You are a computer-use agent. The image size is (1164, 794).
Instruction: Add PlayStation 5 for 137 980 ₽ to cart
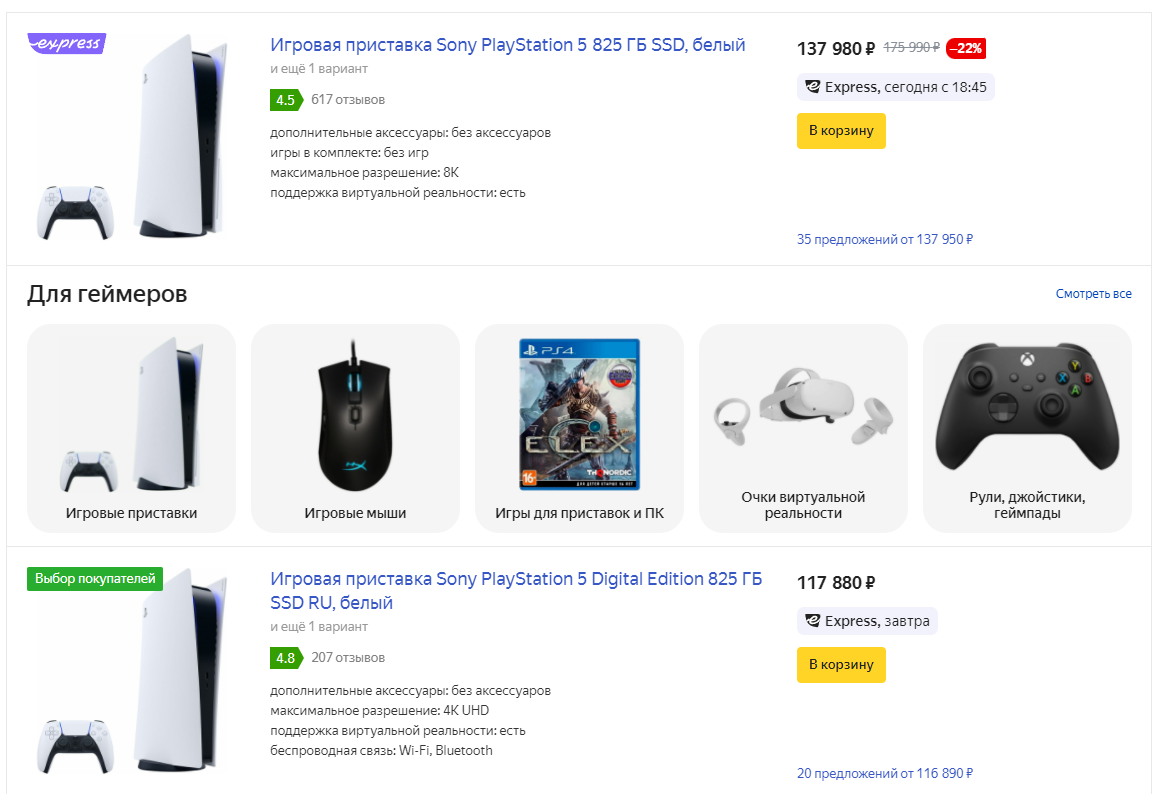841,131
